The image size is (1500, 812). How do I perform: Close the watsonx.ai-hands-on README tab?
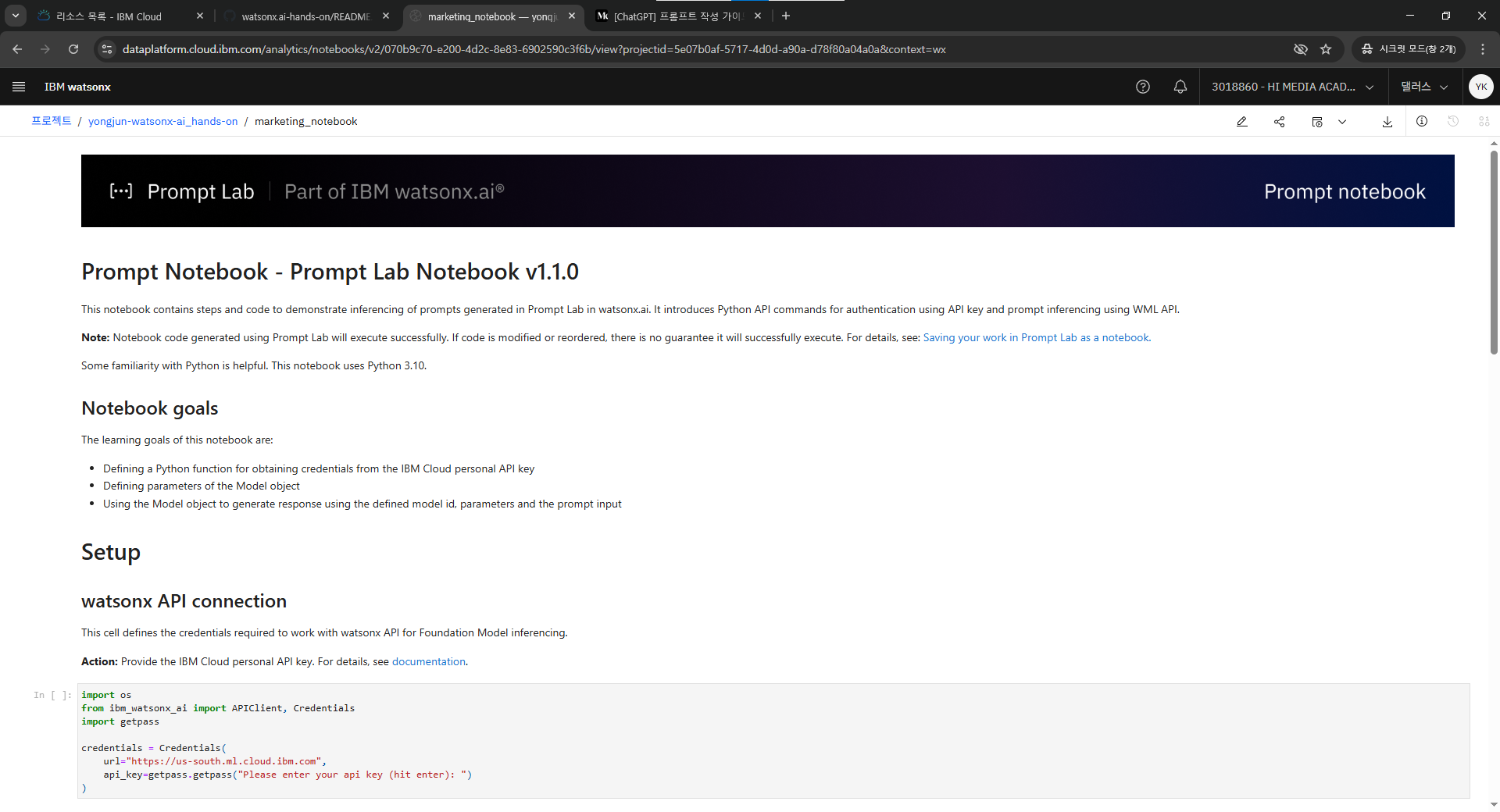(x=386, y=16)
